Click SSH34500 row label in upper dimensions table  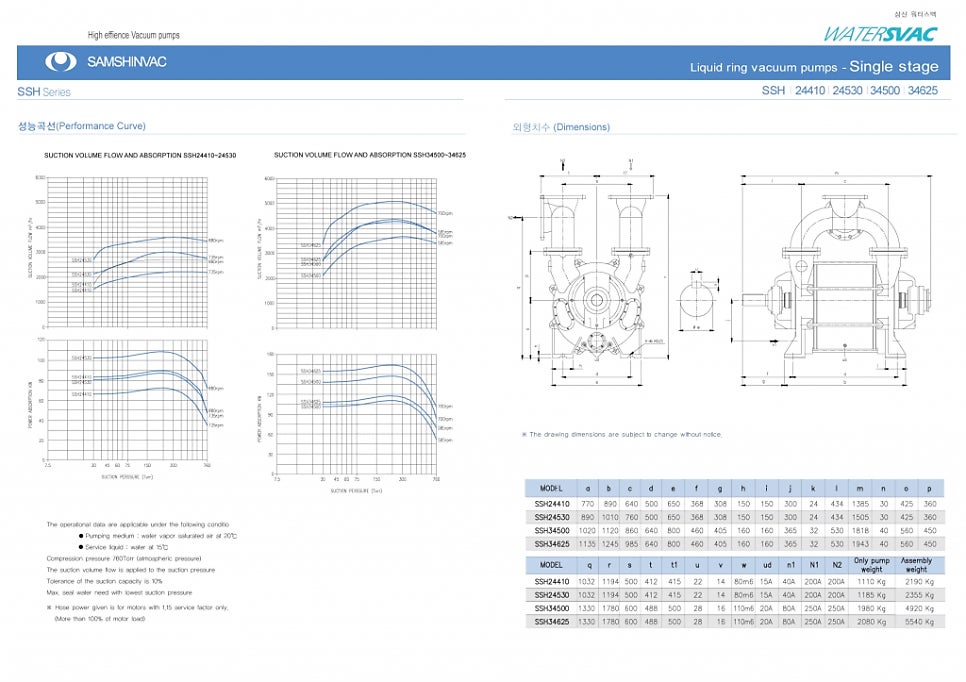click(552, 530)
